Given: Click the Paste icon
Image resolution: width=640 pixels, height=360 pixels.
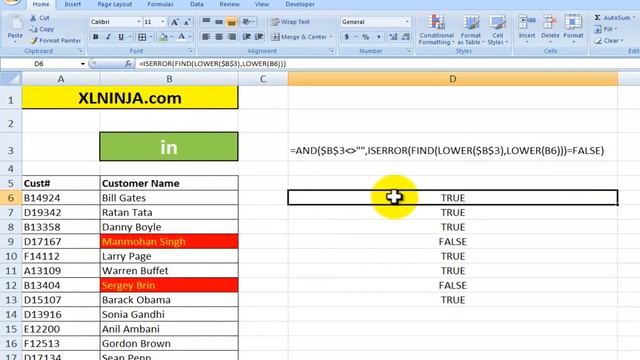Looking at the screenshot, I should pos(16,23).
